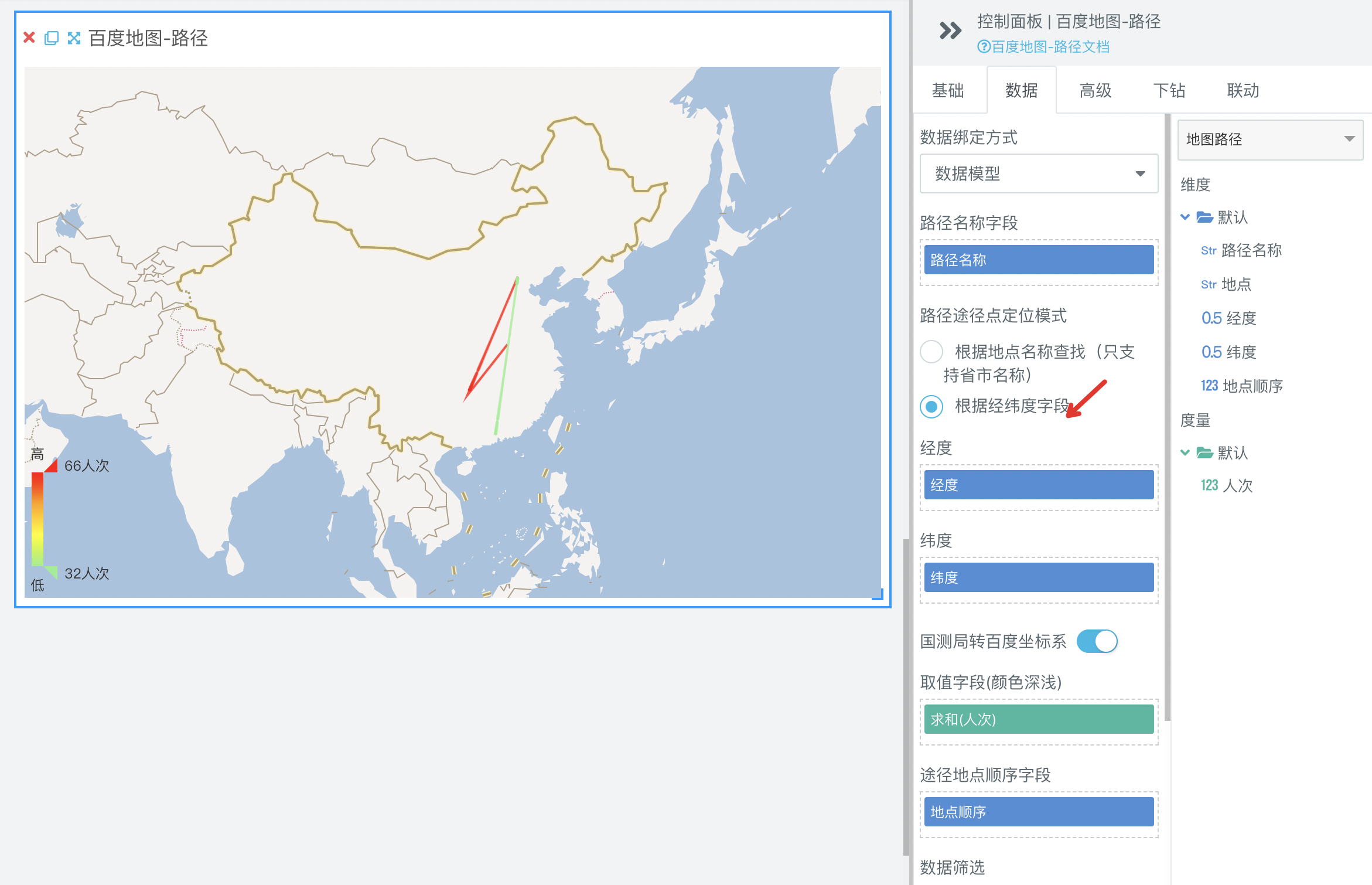The image size is (1372, 885).
Task: Click the 求和(人次) value field chip
Action: pos(1039,719)
